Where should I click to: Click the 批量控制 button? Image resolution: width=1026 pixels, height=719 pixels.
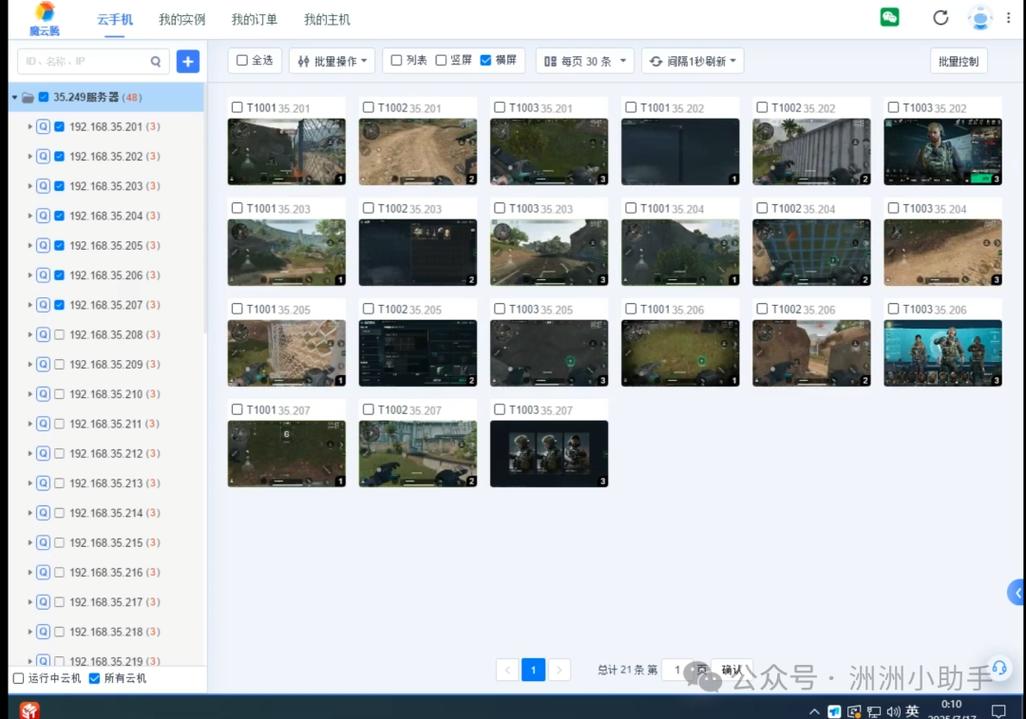tap(958, 61)
